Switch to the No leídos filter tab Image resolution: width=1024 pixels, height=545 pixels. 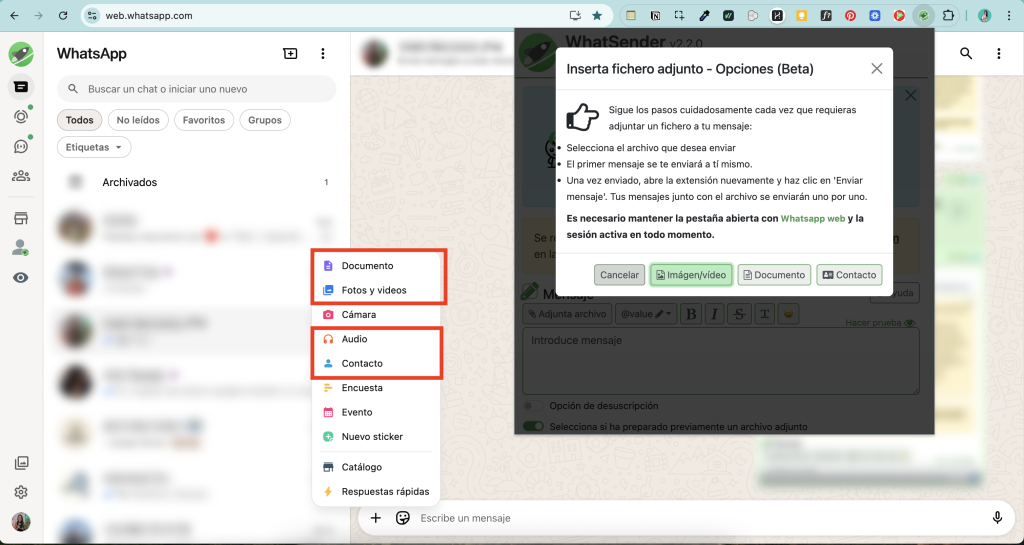[x=138, y=120]
